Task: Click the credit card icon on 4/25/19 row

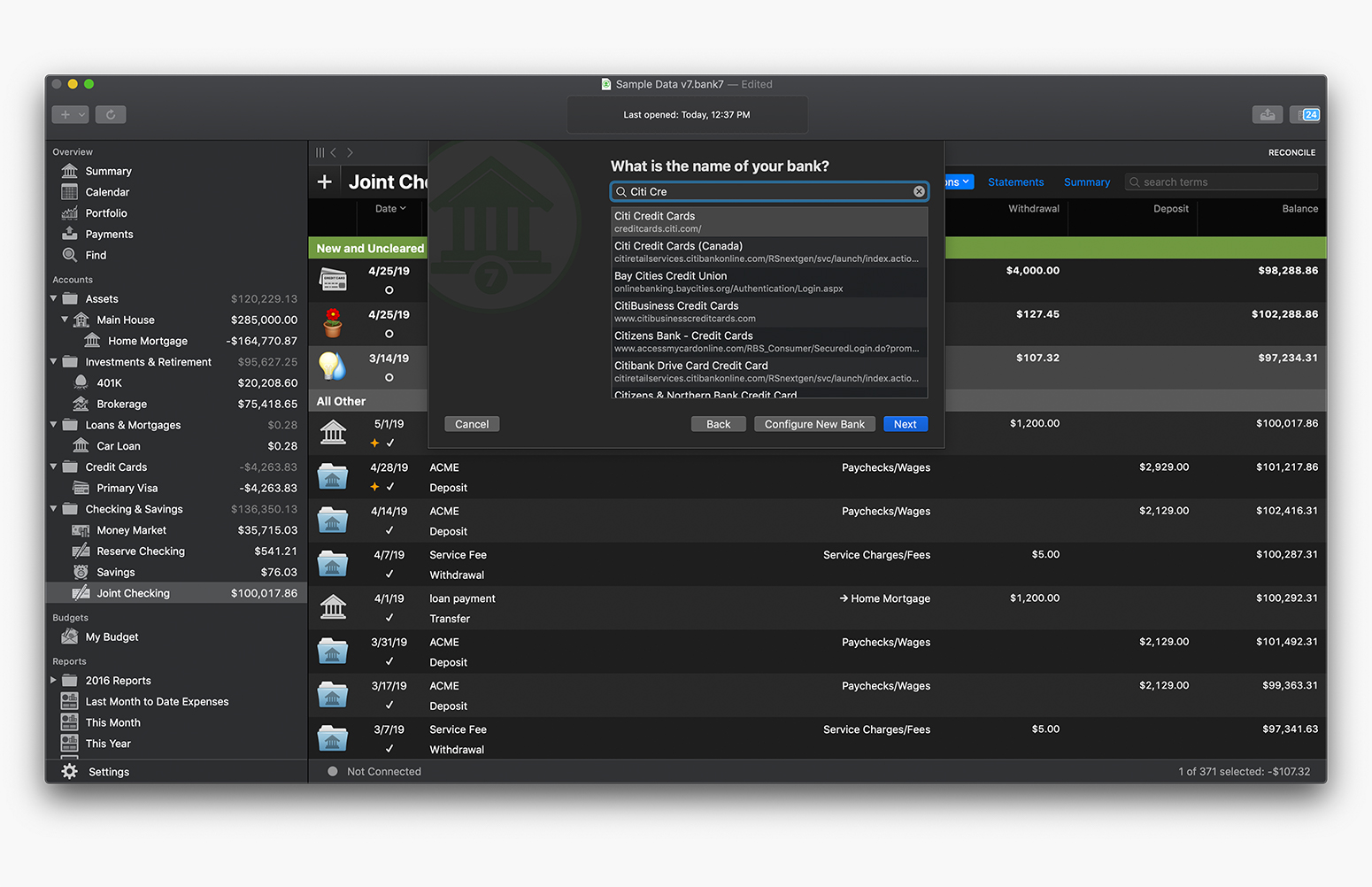Action: pyautogui.click(x=333, y=281)
